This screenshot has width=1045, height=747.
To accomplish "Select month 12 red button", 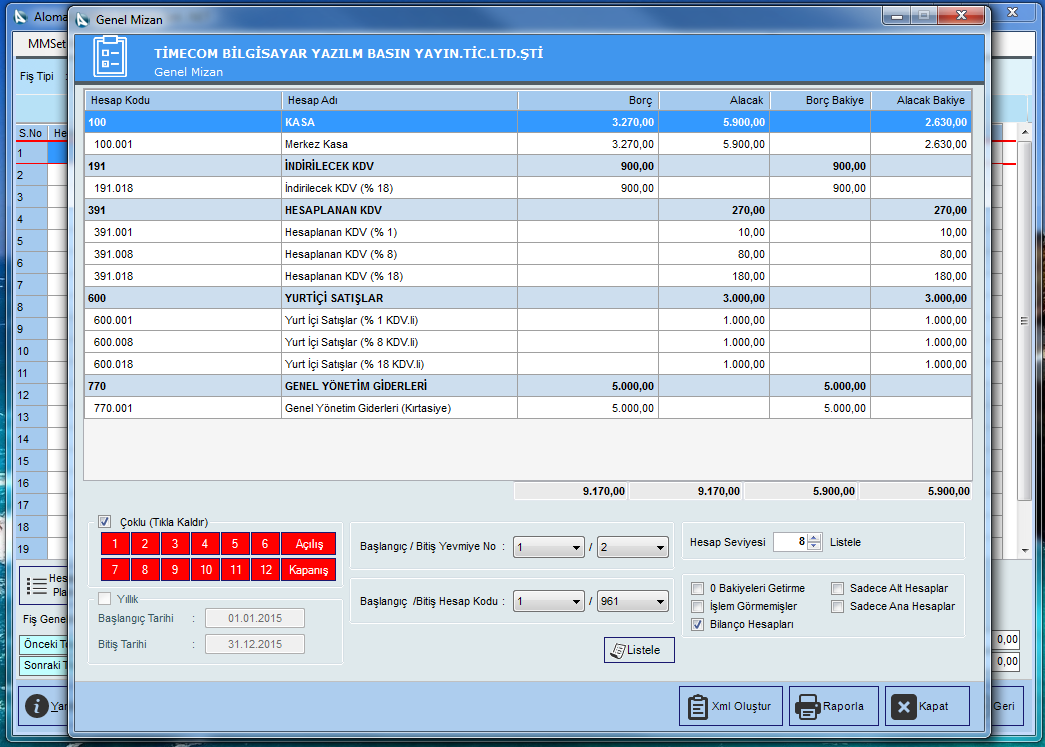I will [266, 570].
